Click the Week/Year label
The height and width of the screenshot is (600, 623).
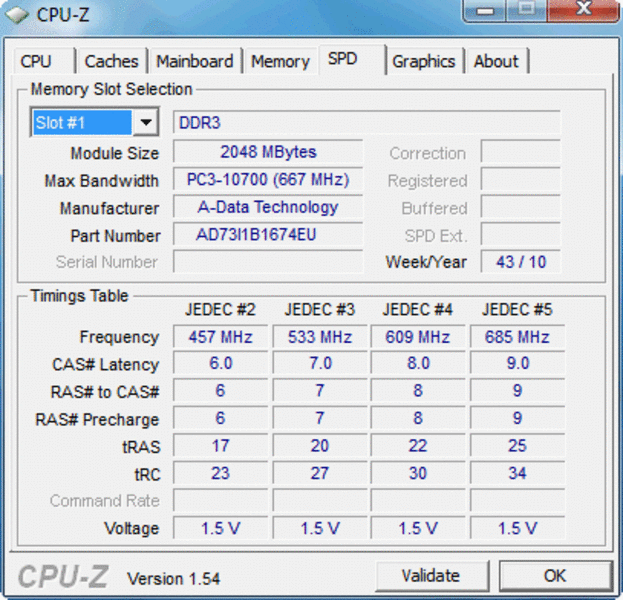click(426, 262)
